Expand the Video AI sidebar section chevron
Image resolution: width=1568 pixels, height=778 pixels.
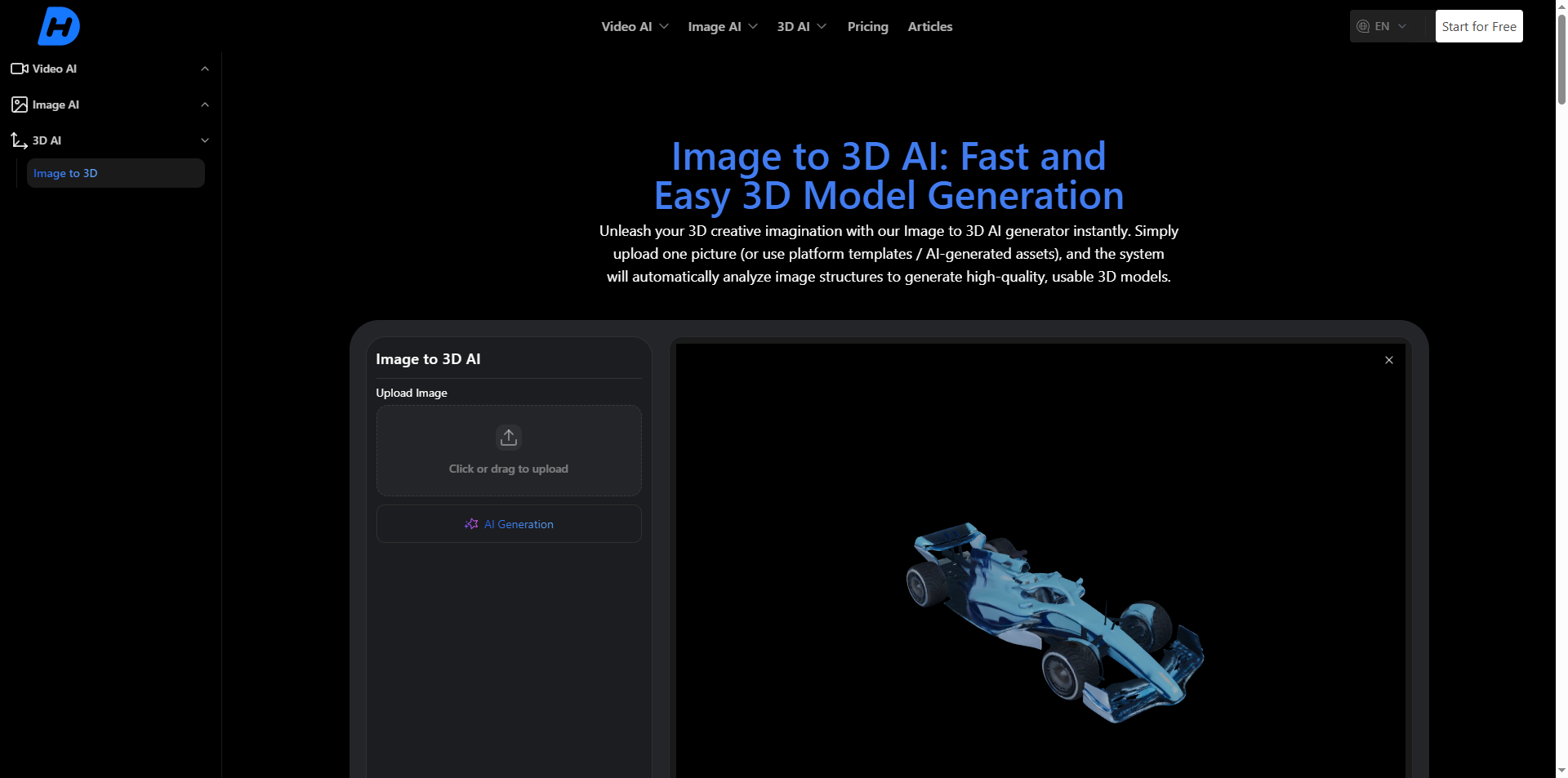[x=205, y=69]
